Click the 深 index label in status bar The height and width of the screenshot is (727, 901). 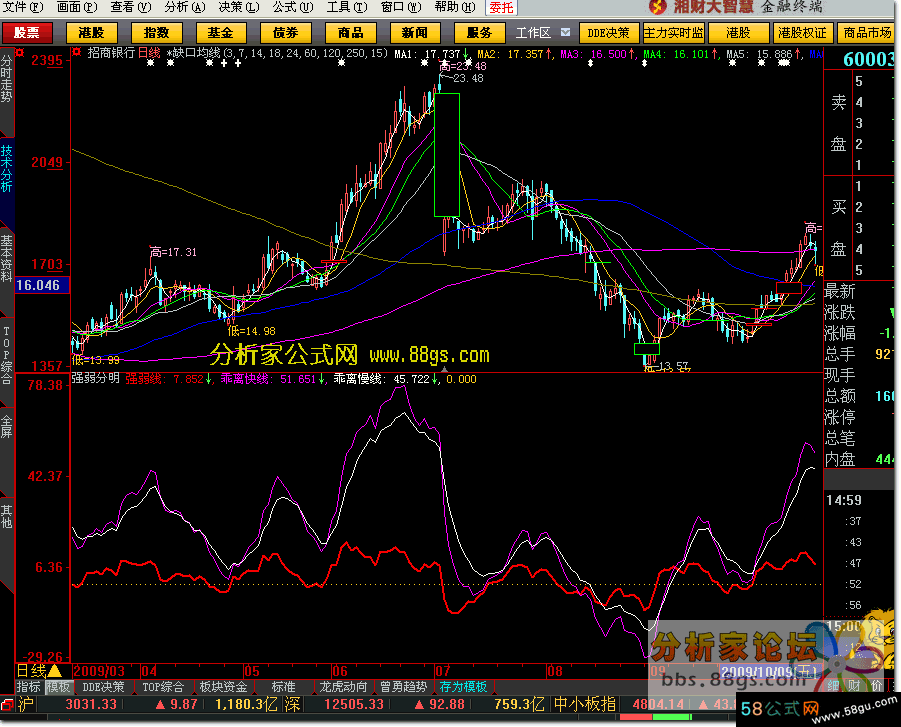[x=292, y=704]
